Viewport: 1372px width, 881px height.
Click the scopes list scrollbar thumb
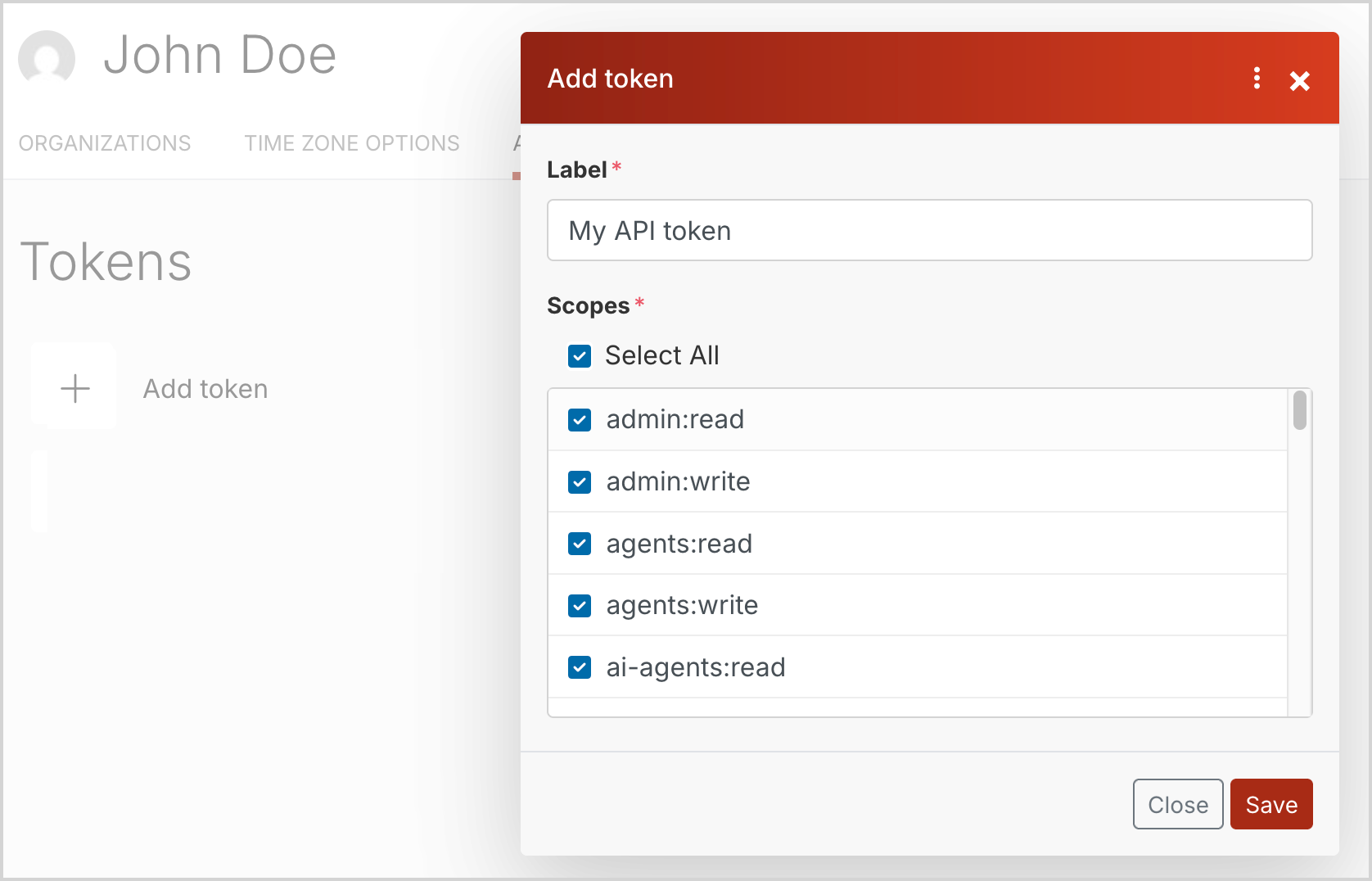(x=1300, y=410)
